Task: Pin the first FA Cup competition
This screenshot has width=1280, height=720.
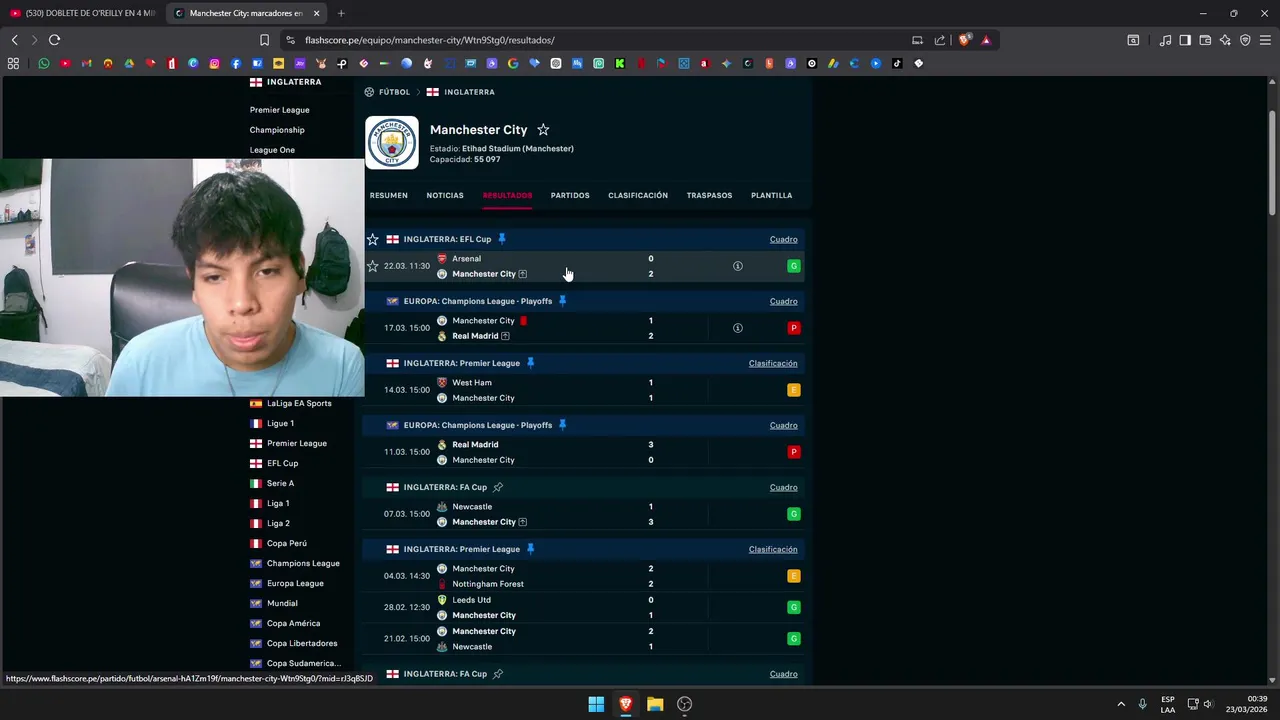Action: point(498,487)
